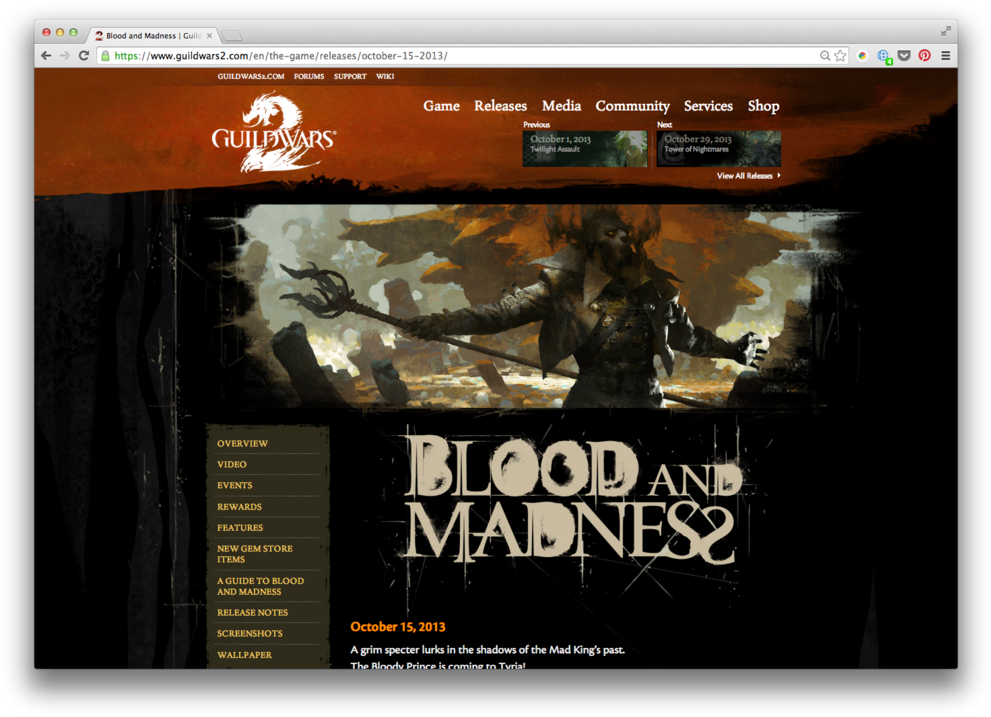Click the Guild Wars 2 dragon logo
This screenshot has width=991, height=717.
click(273, 133)
